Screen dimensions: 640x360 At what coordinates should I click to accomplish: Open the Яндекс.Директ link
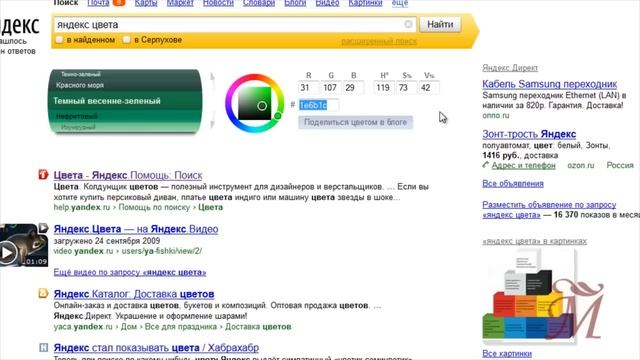pyautogui.click(x=510, y=68)
